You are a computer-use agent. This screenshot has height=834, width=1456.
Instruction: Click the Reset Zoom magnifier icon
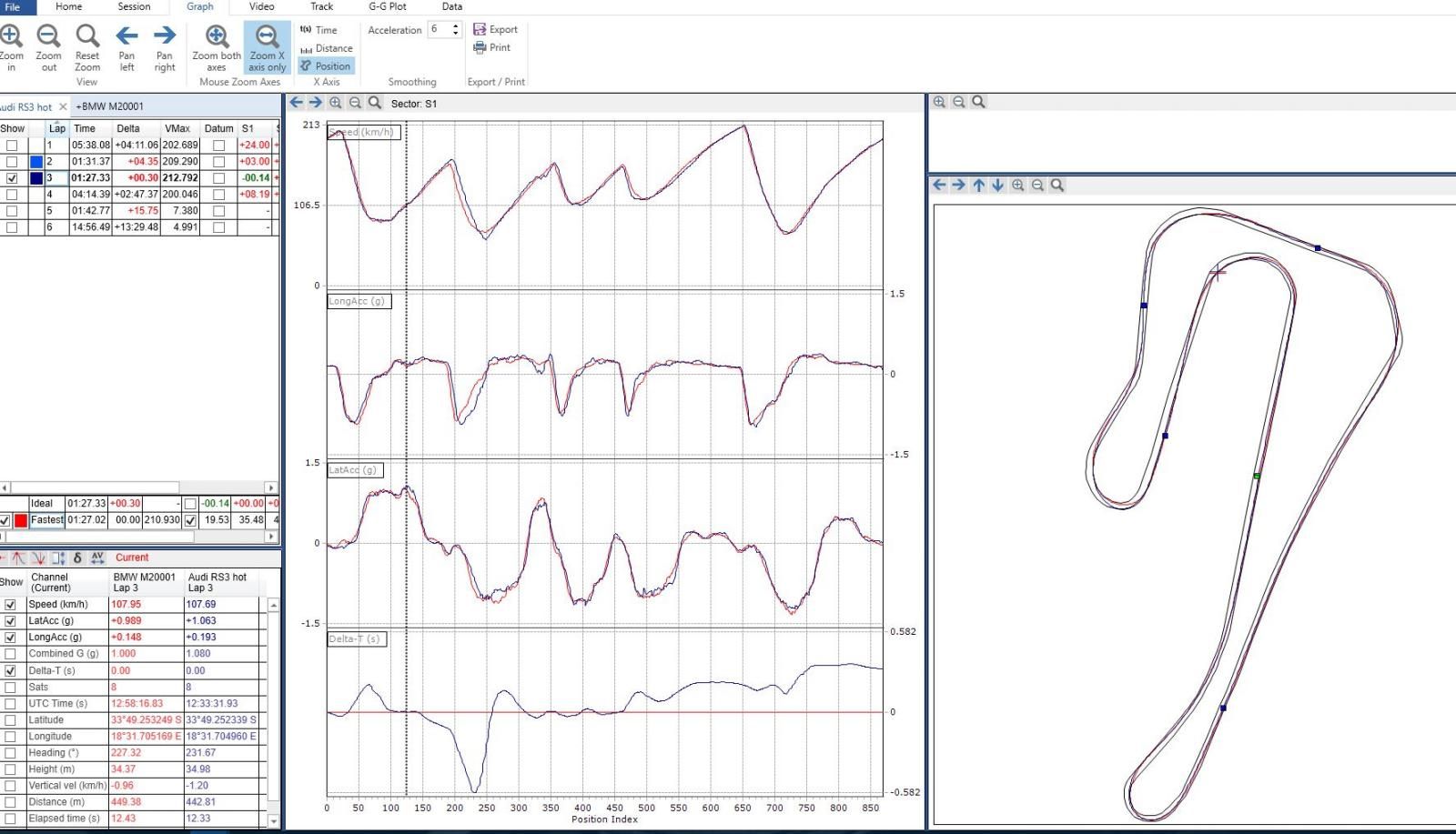pos(87,36)
